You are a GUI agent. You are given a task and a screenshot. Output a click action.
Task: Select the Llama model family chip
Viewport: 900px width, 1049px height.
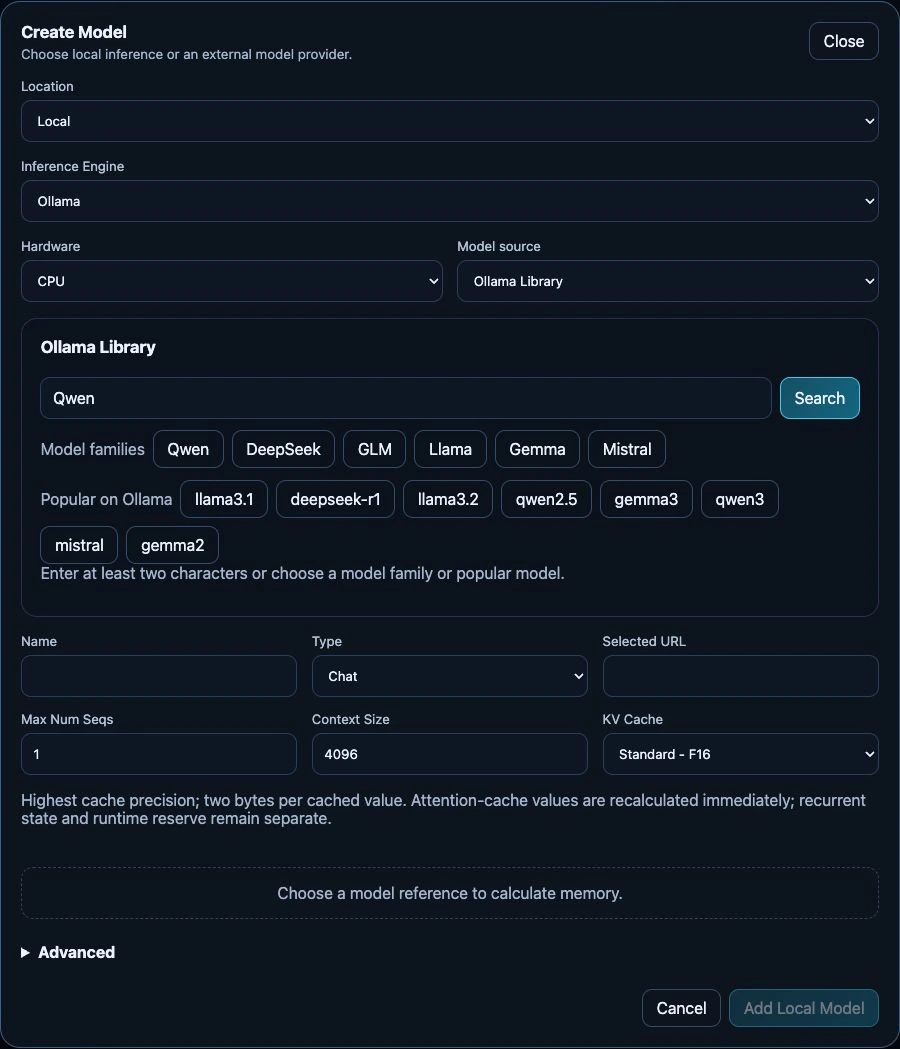click(450, 449)
